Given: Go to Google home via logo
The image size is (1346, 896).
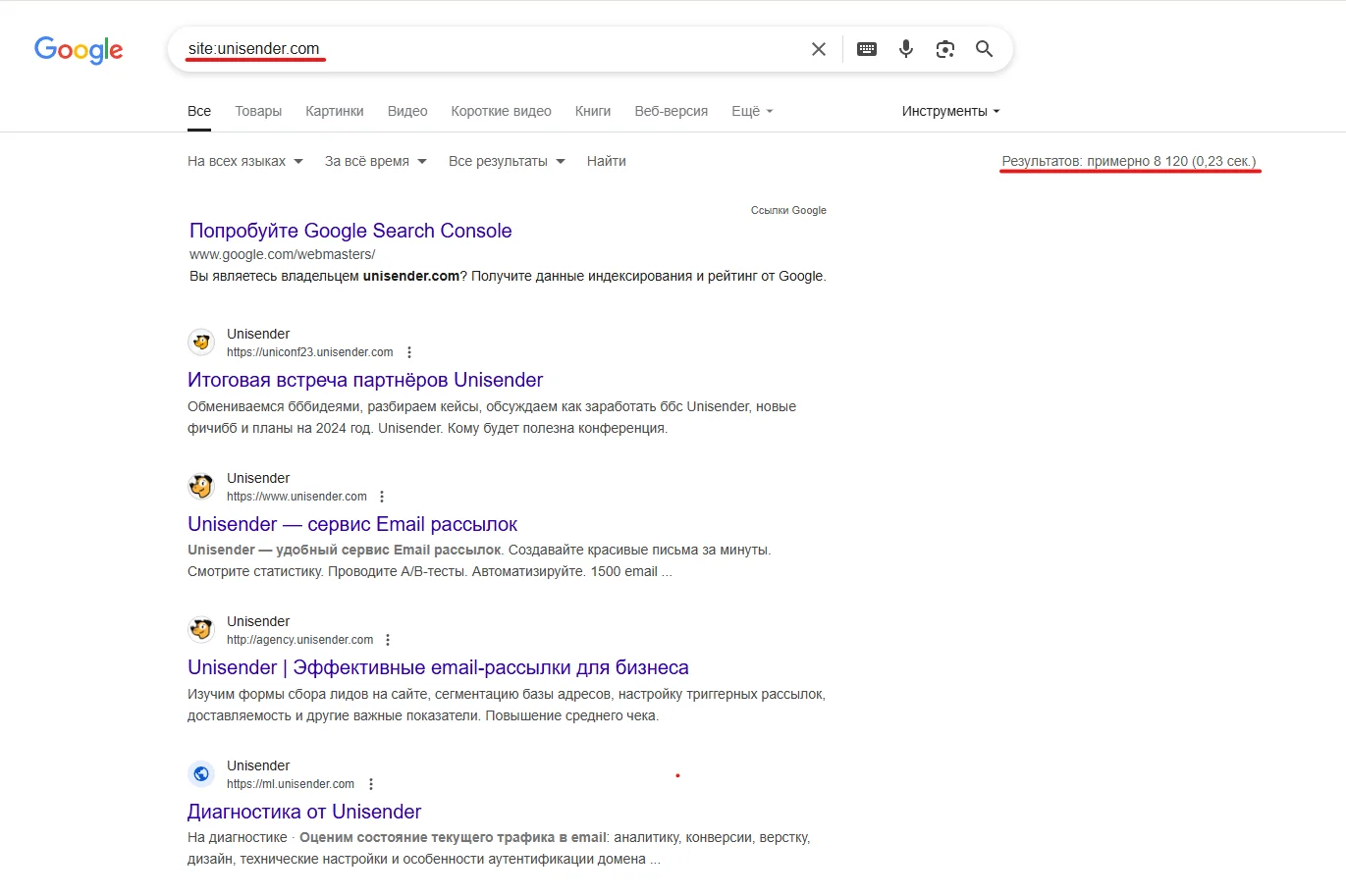Looking at the screenshot, I should point(79,50).
